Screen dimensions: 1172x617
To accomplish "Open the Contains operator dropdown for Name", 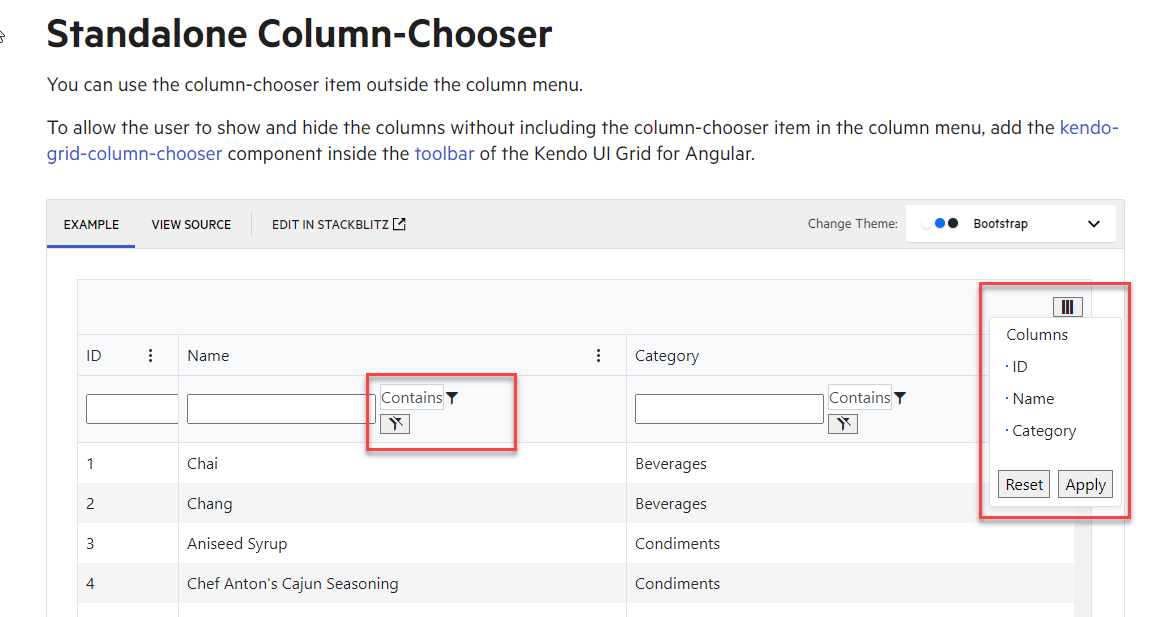I will click(411, 398).
